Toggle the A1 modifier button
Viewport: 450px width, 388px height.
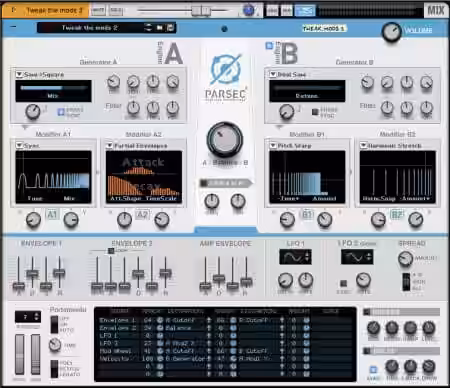point(52,214)
